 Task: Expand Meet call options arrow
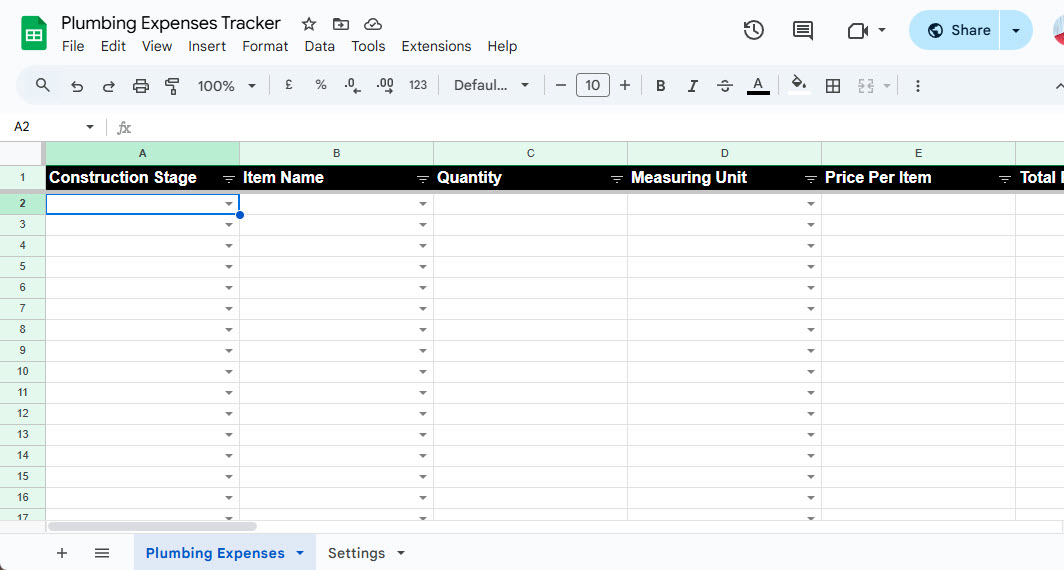click(881, 31)
